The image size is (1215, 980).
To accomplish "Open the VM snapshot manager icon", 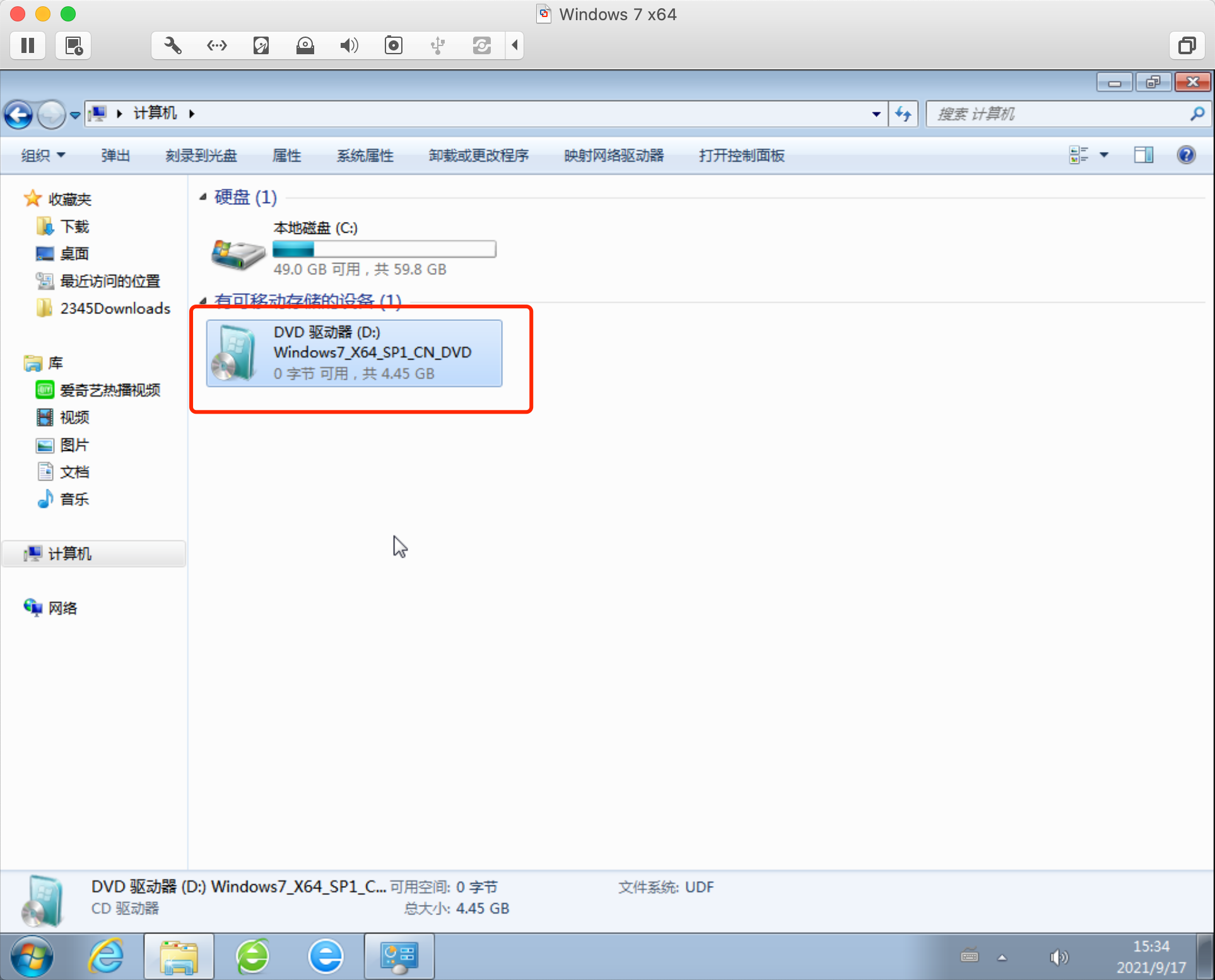I will coord(74,45).
